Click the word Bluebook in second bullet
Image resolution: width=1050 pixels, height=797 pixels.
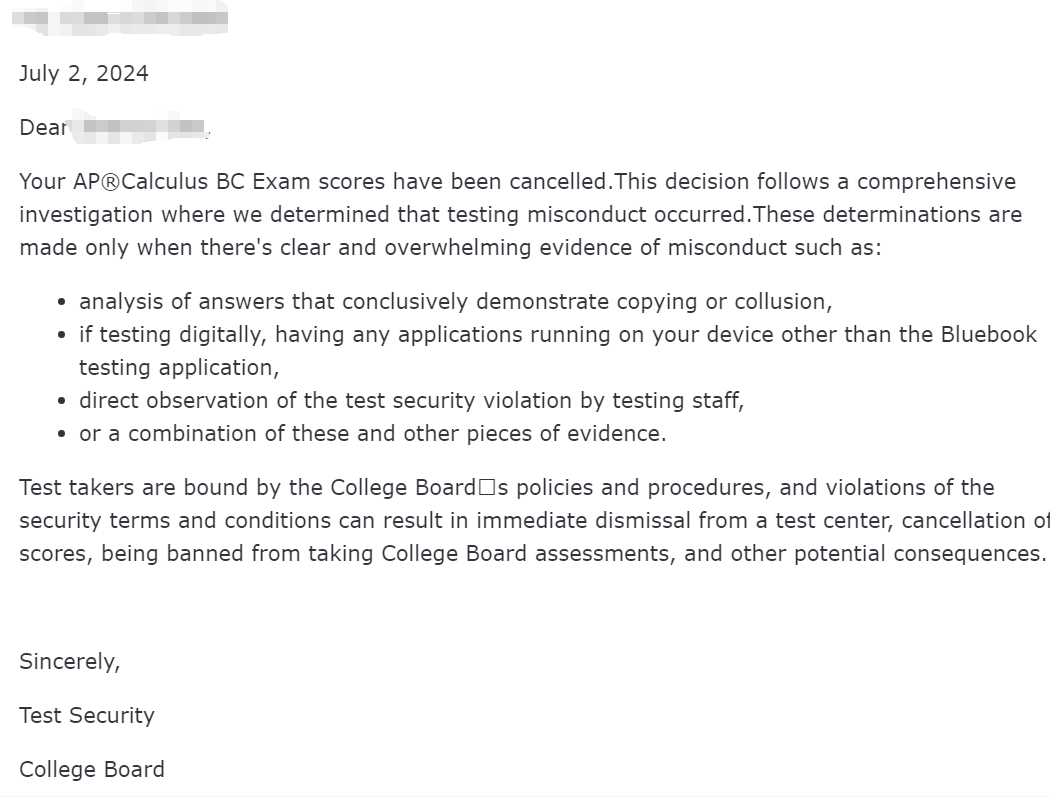click(989, 334)
